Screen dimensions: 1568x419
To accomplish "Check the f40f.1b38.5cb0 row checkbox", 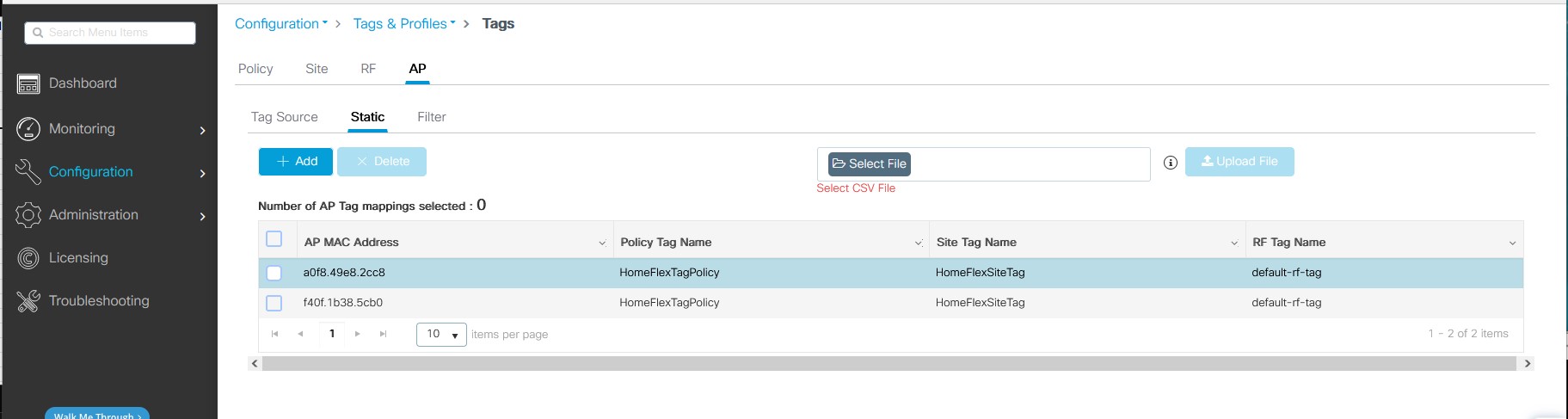I will coord(274,303).
